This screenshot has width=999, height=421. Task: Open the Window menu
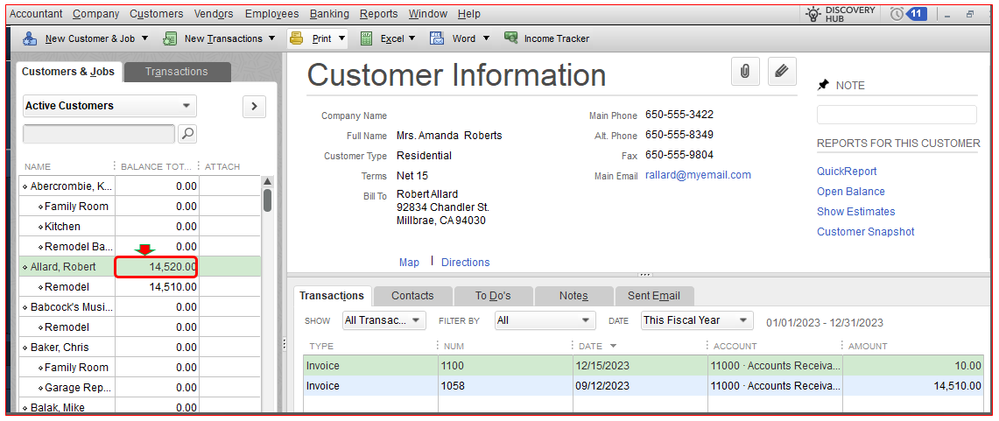428,14
